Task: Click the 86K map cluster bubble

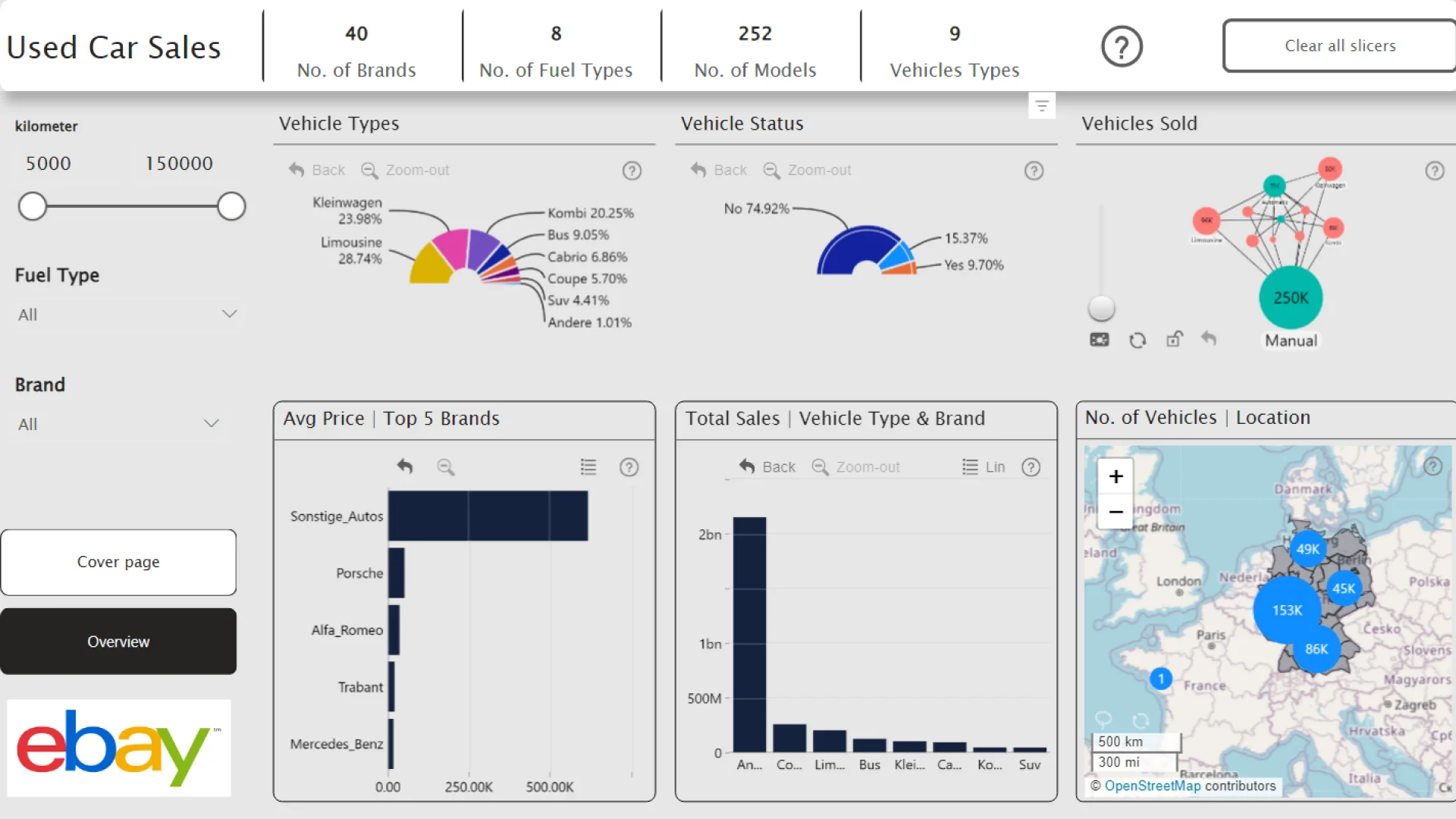Action: pos(1316,649)
